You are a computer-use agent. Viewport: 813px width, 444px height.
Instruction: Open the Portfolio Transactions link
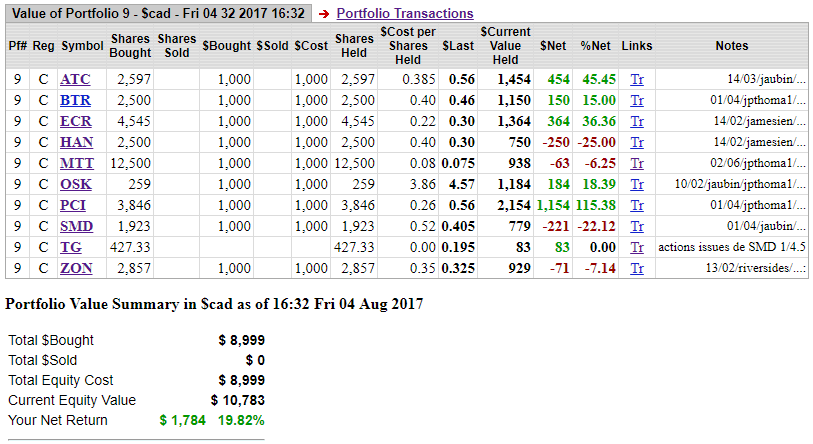click(x=404, y=13)
